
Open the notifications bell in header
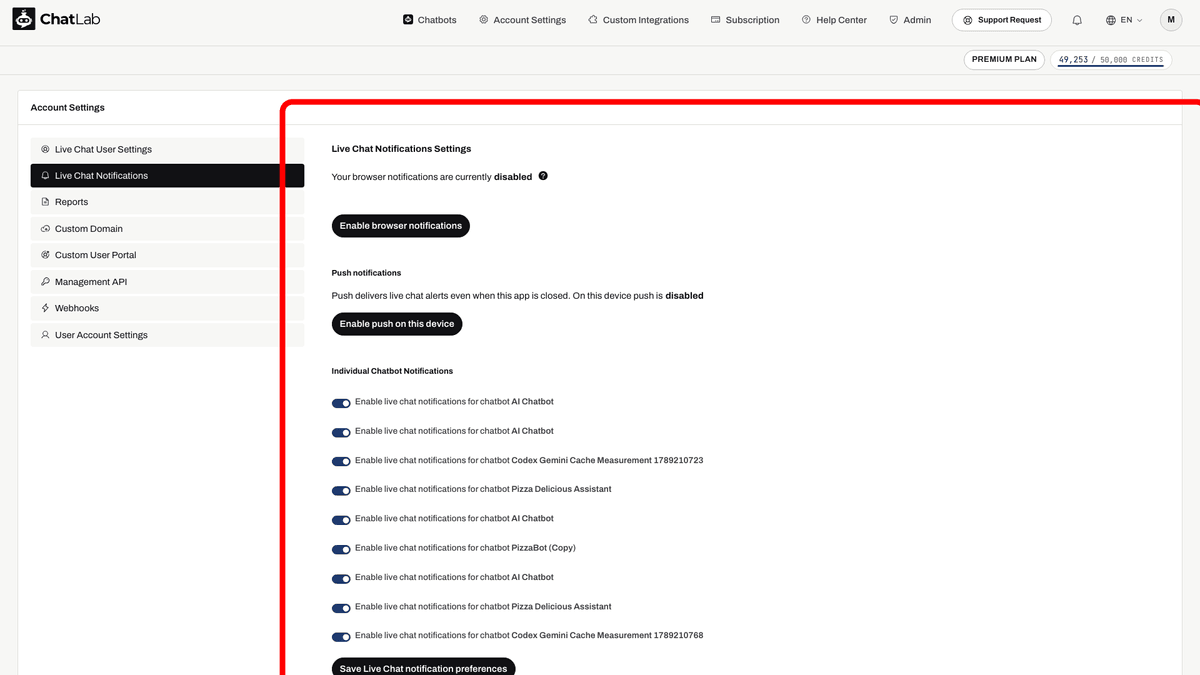tap(1077, 20)
